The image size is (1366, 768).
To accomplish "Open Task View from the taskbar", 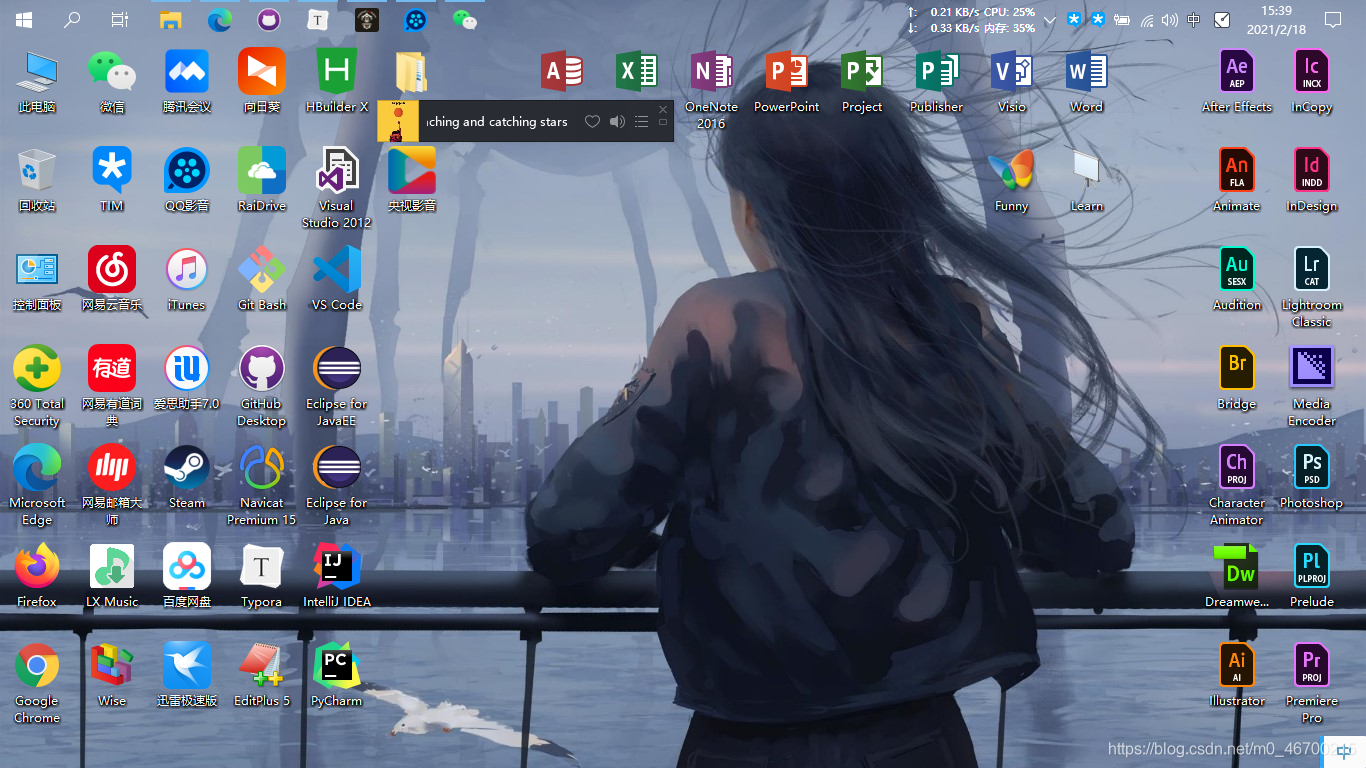I will pyautogui.click(x=120, y=19).
